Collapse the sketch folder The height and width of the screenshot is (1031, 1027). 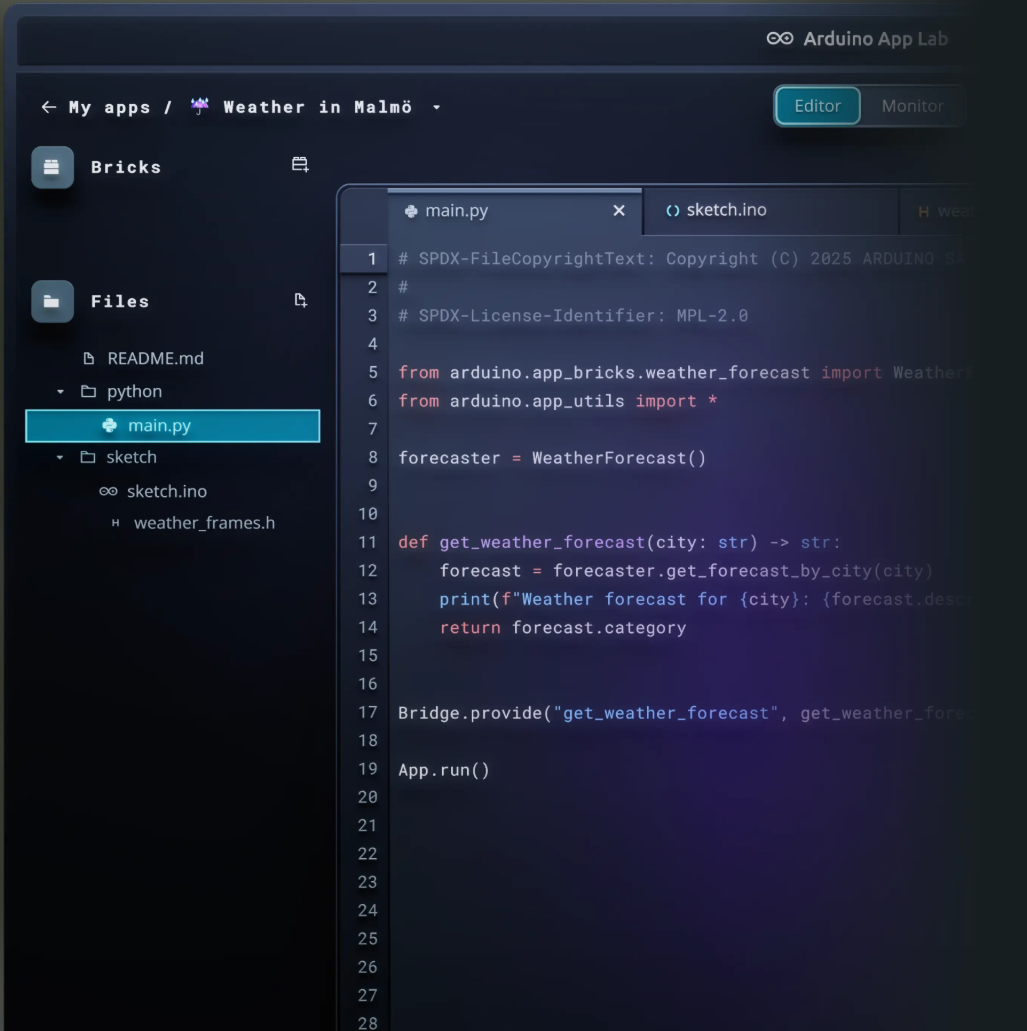click(60, 458)
